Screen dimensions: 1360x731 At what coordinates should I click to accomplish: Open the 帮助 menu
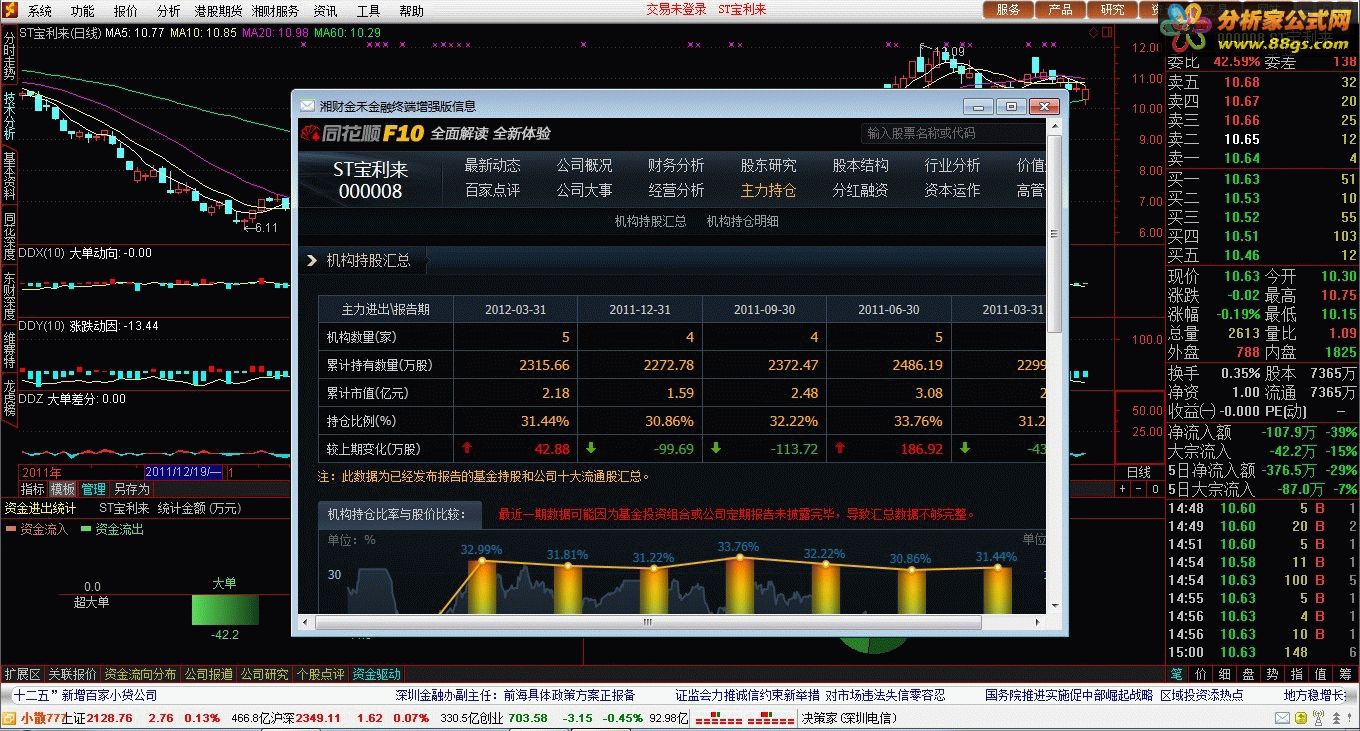coord(411,11)
